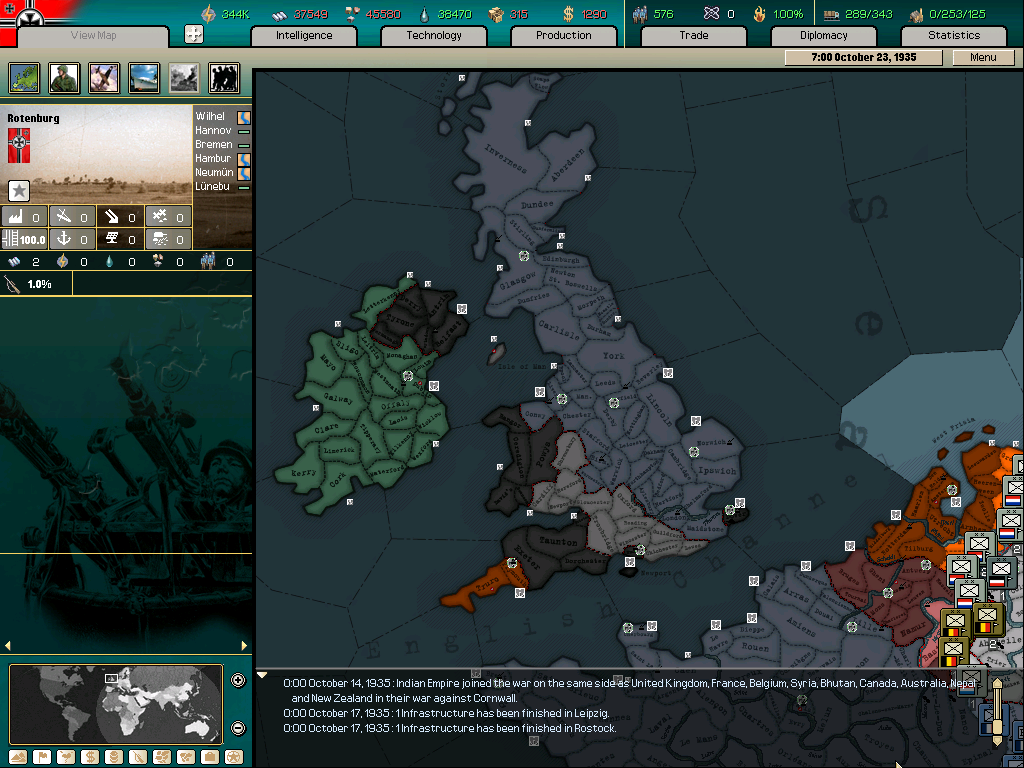Open the game Menu button
The width and height of the screenshot is (1024, 768).
point(983,57)
